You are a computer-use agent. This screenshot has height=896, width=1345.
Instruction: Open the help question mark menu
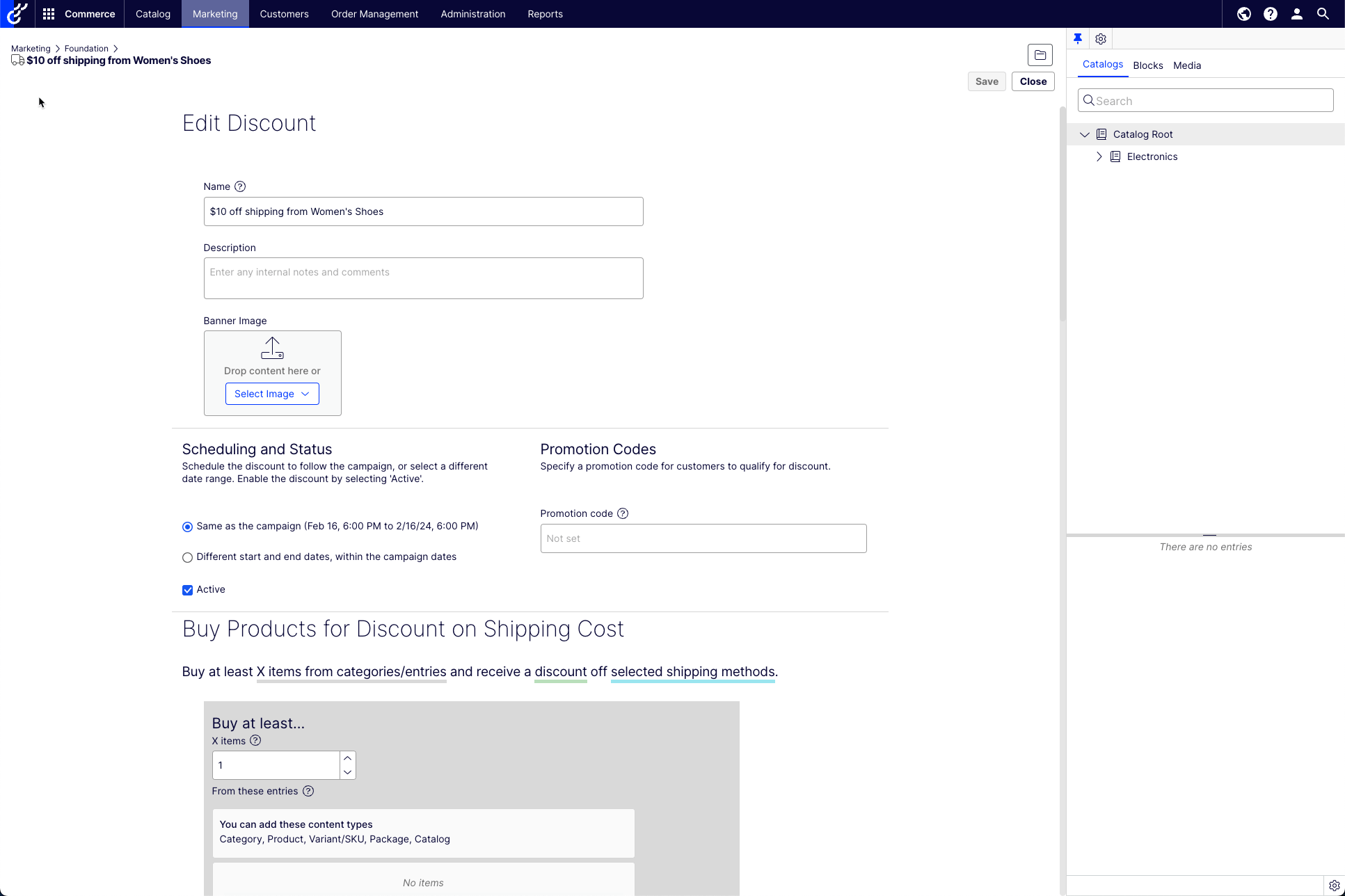(x=1271, y=14)
